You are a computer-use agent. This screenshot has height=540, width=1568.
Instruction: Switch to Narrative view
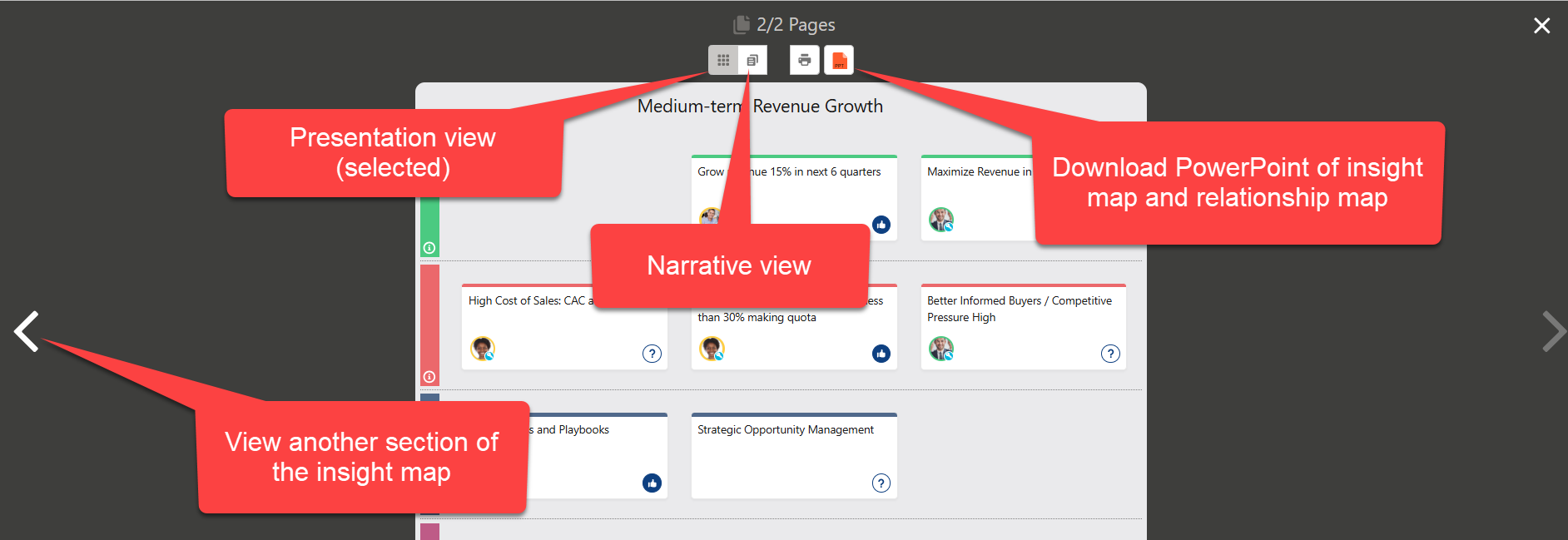752,60
